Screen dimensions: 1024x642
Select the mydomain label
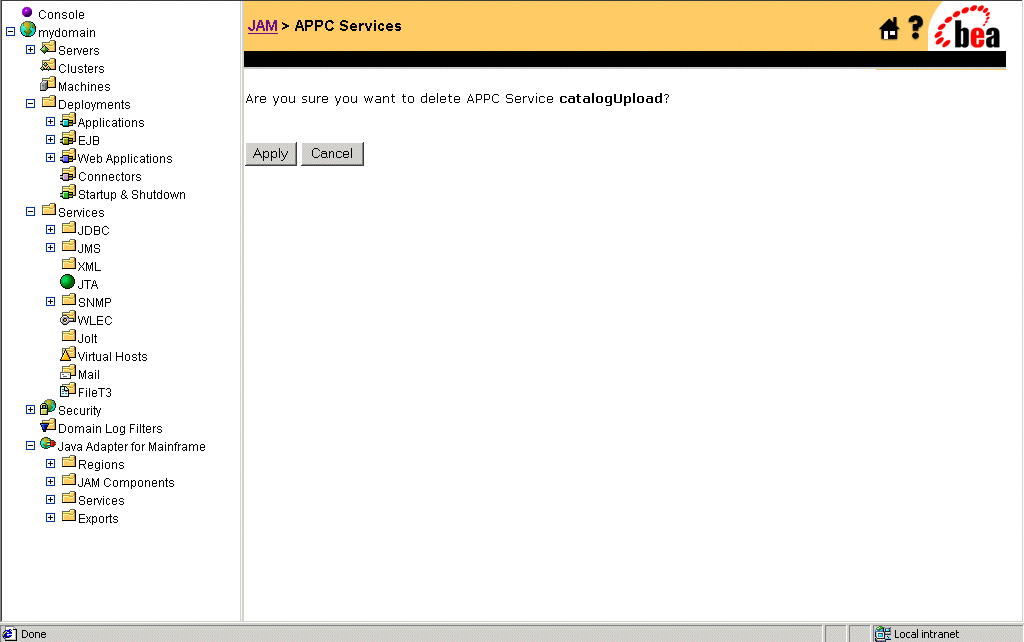click(67, 33)
